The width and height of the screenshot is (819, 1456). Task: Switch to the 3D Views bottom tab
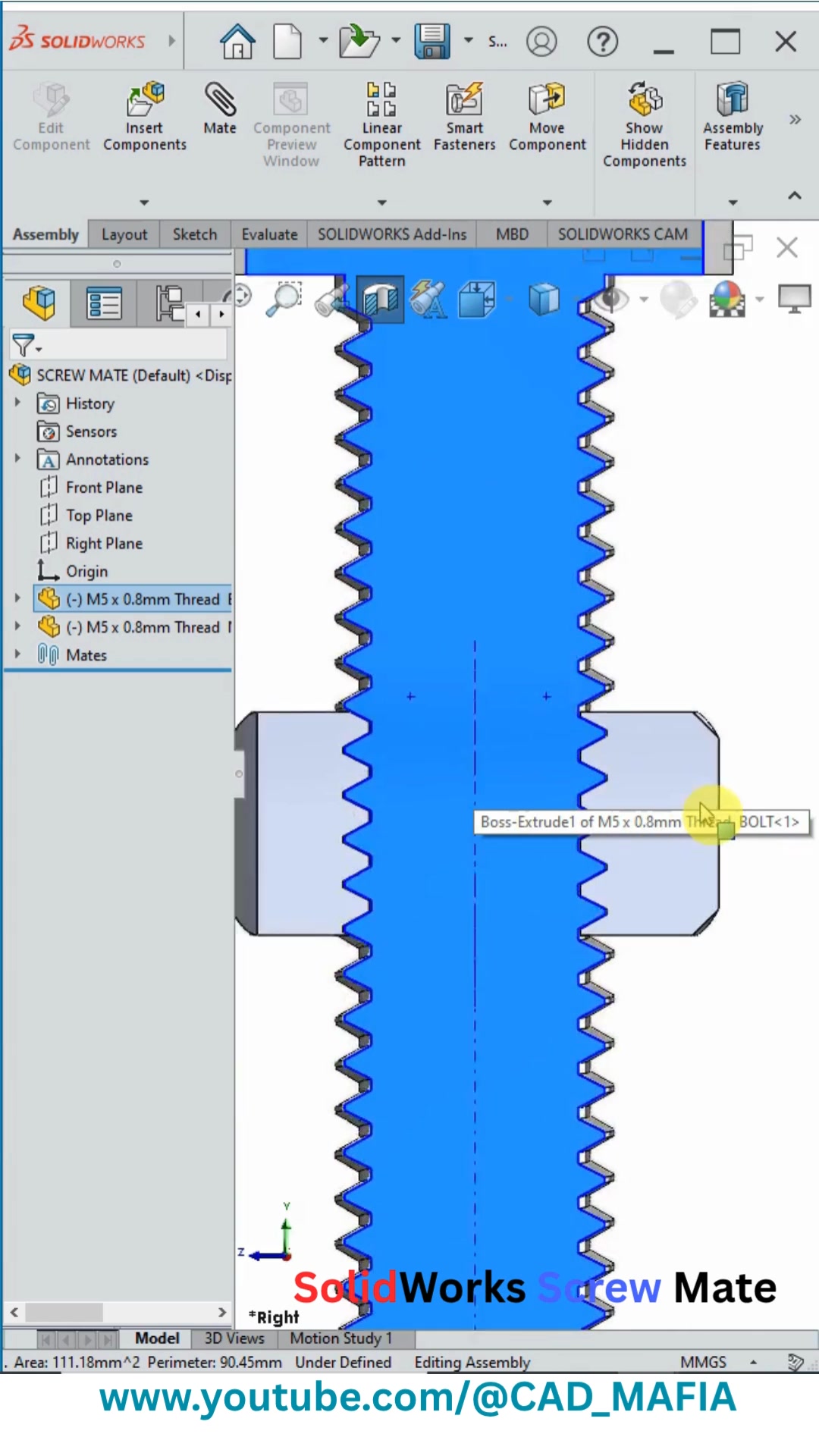click(234, 1338)
